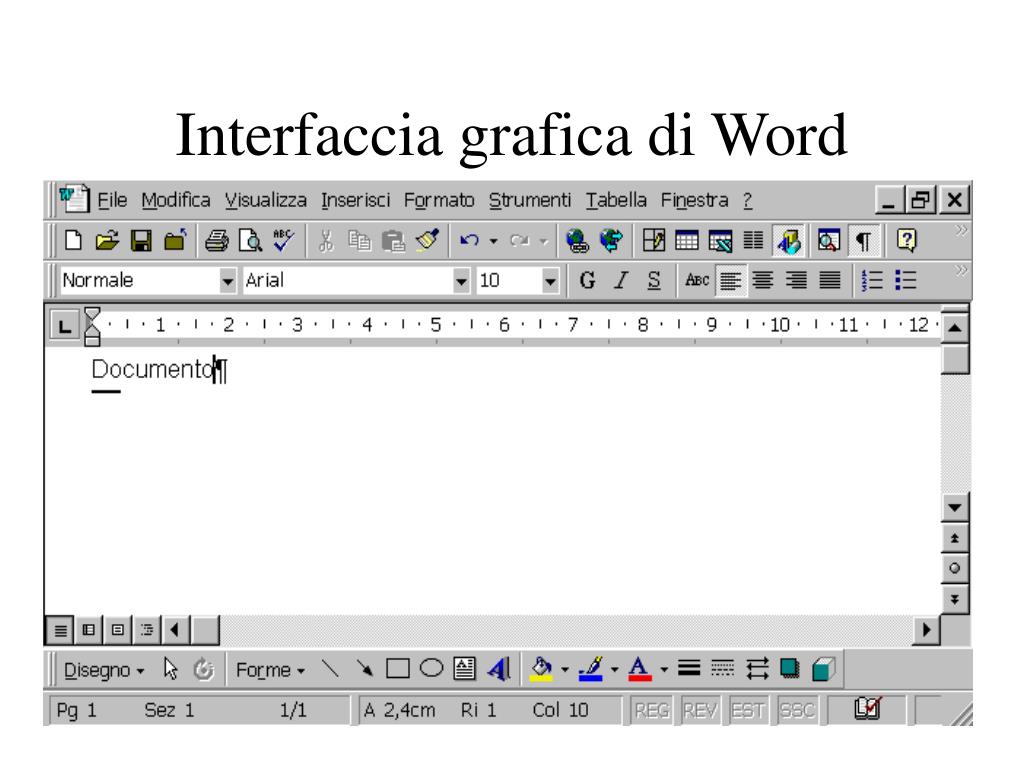Pick the Rectangle drawing tool
Image resolution: width=1024 pixels, height=768 pixels.
coord(398,669)
